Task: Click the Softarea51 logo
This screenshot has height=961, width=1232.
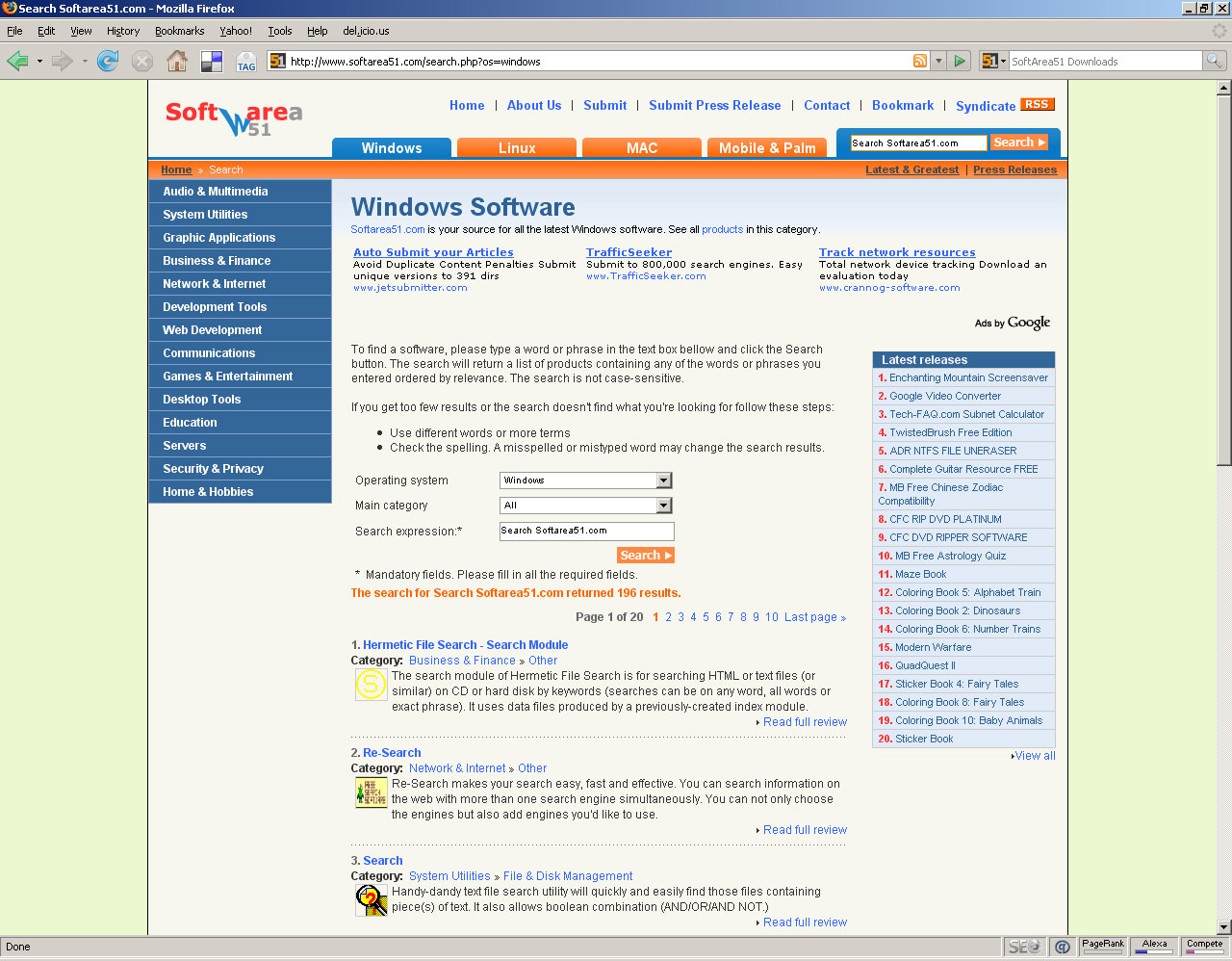Action: coord(234,118)
